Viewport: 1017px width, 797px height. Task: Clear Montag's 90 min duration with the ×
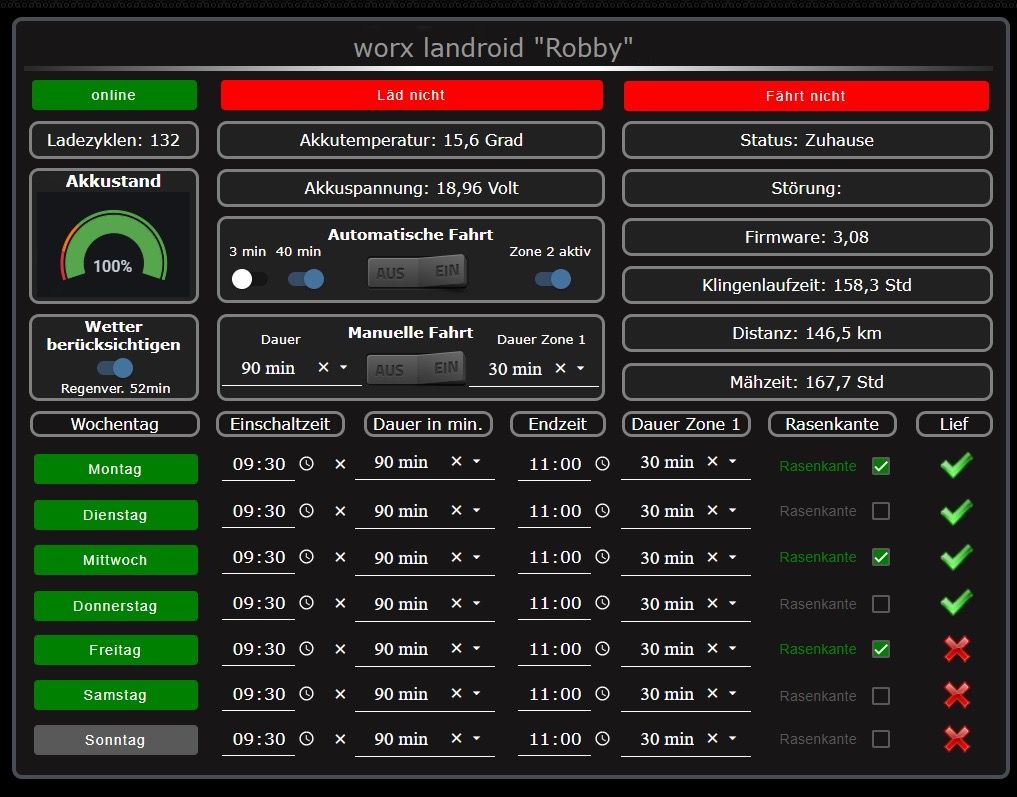[457, 461]
